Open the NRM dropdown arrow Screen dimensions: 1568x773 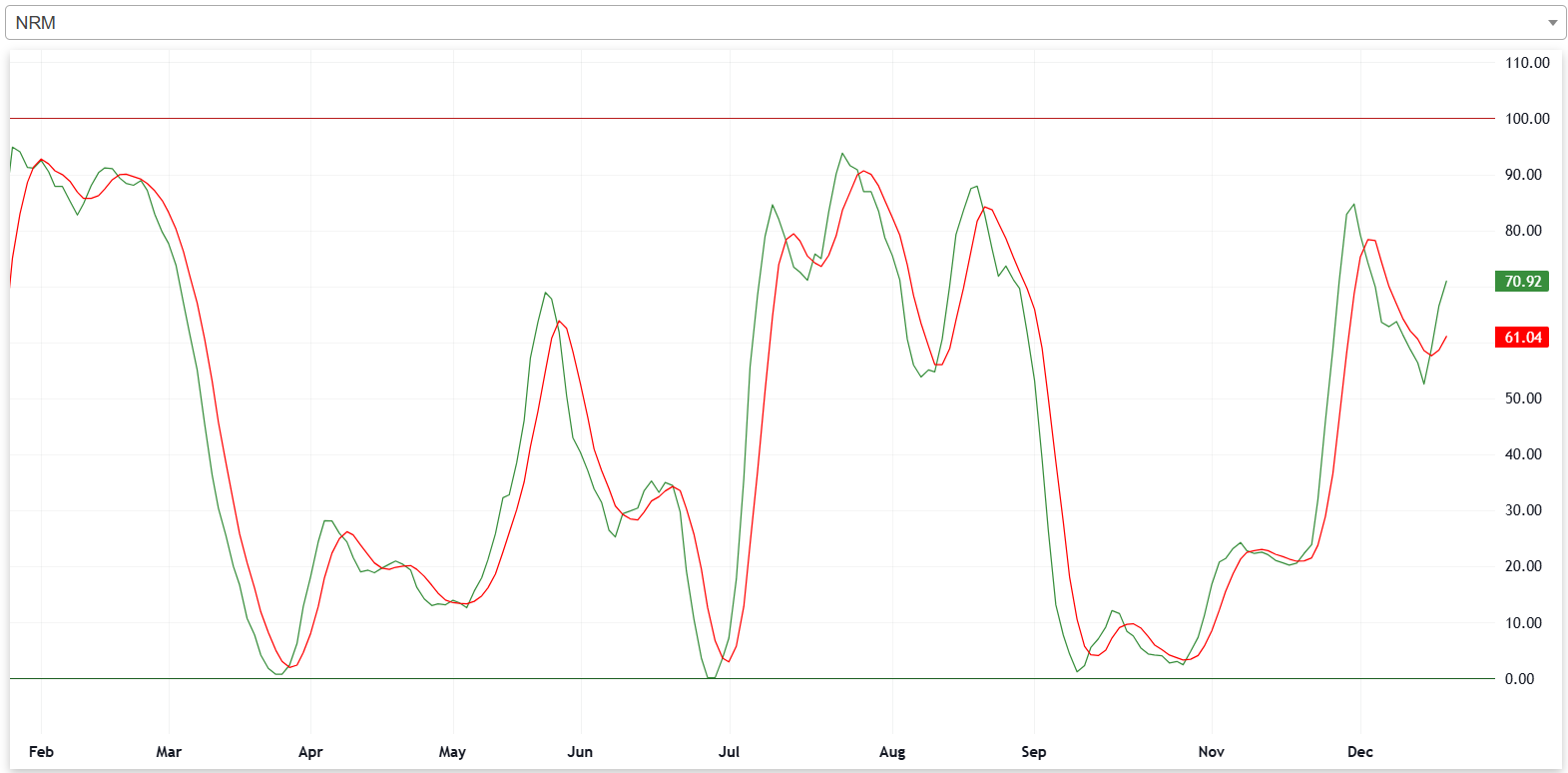click(1552, 23)
